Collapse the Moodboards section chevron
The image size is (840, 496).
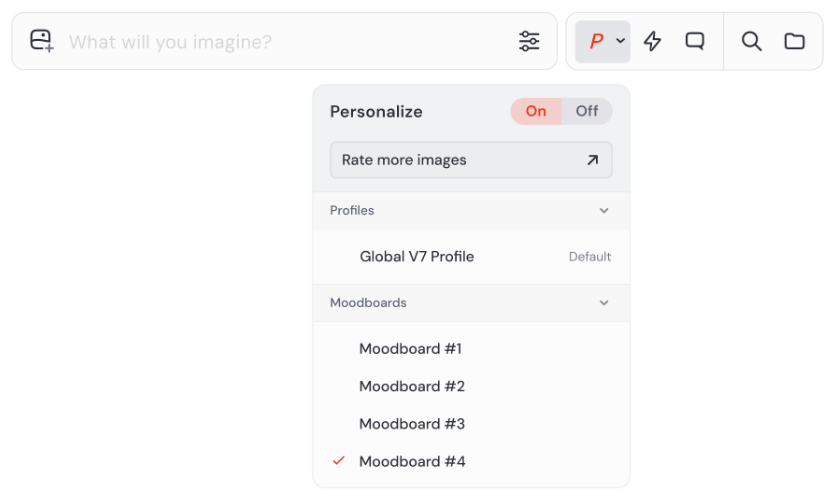[603, 303]
